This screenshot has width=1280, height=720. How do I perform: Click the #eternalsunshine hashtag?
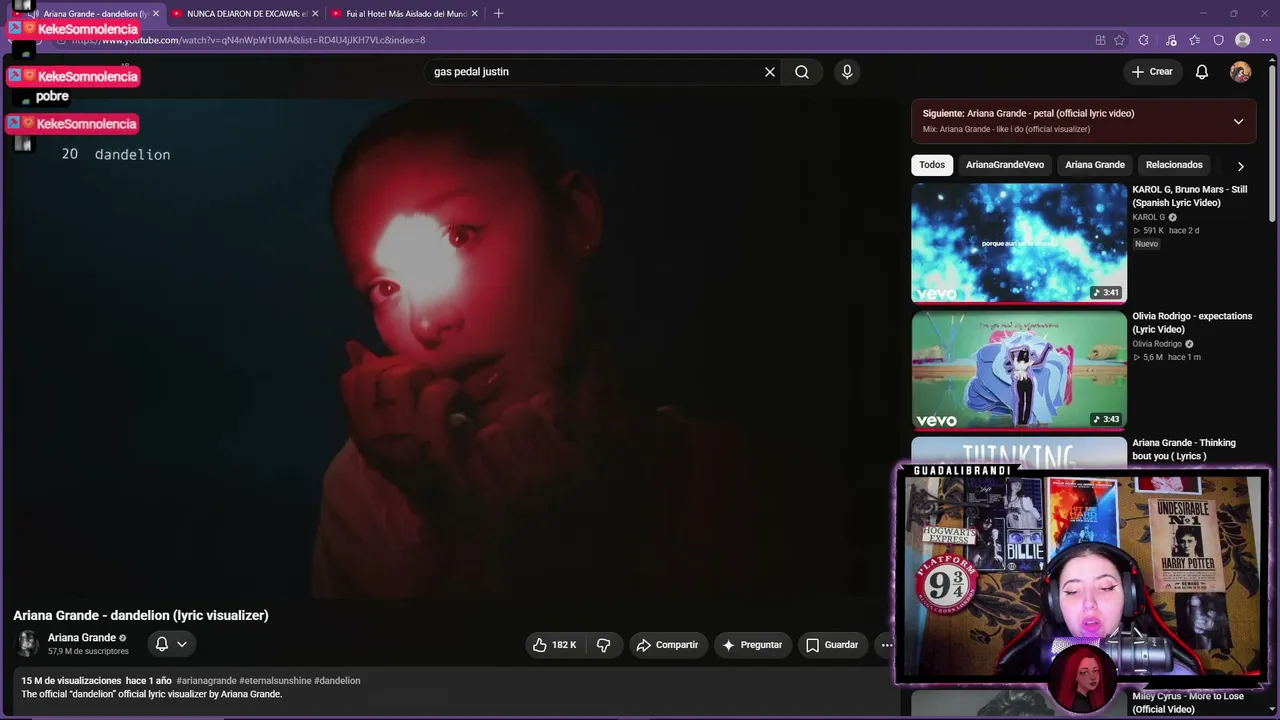(x=275, y=681)
